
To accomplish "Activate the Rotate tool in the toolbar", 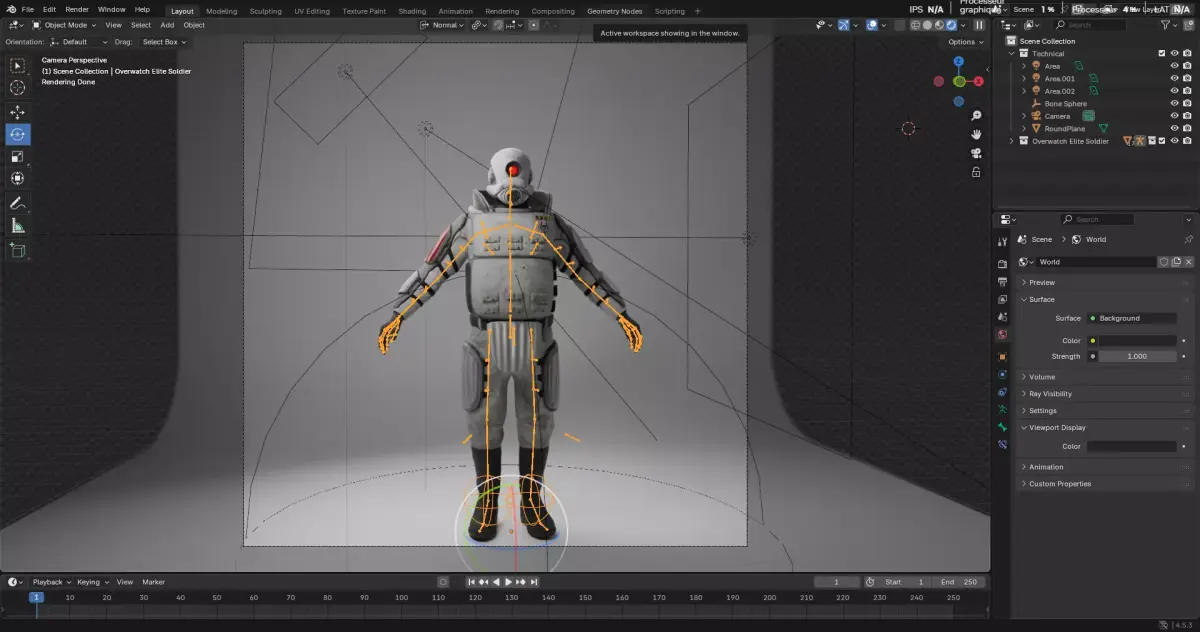I will coord(18,134).
